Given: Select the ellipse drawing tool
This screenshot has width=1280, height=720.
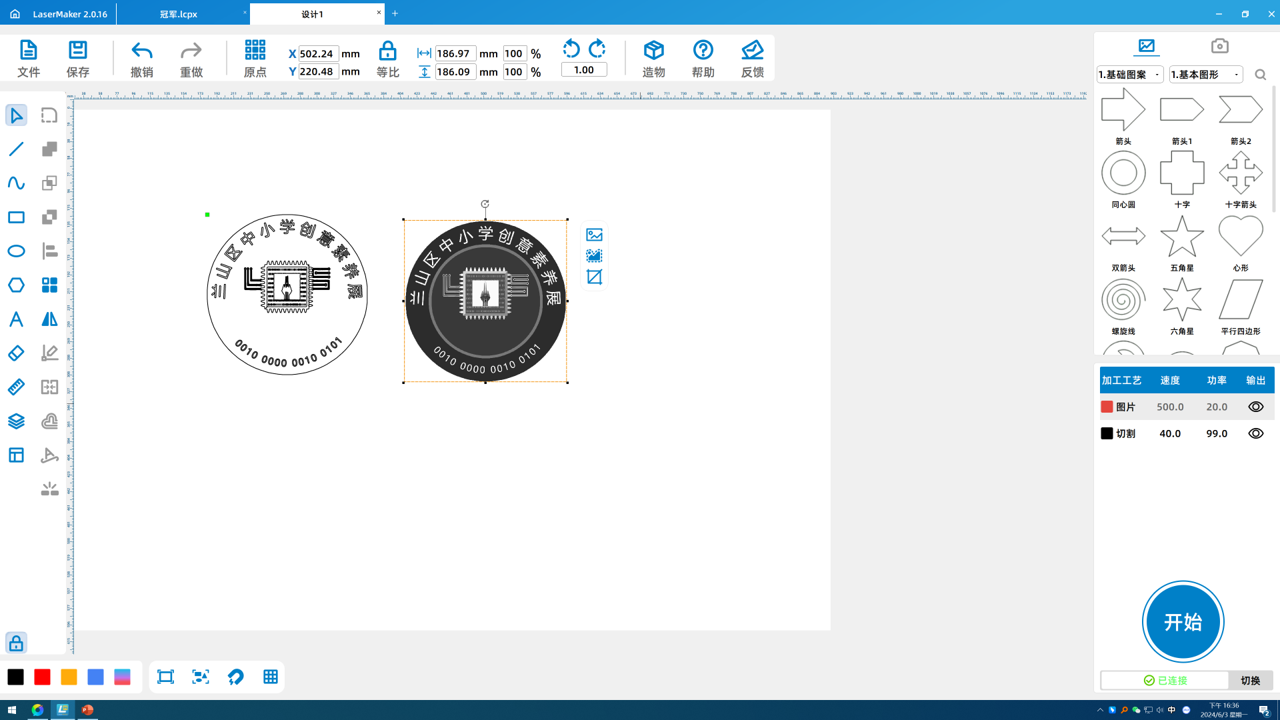Looking at the screenshot, I should pyautogui.click(x=16, y=251).
